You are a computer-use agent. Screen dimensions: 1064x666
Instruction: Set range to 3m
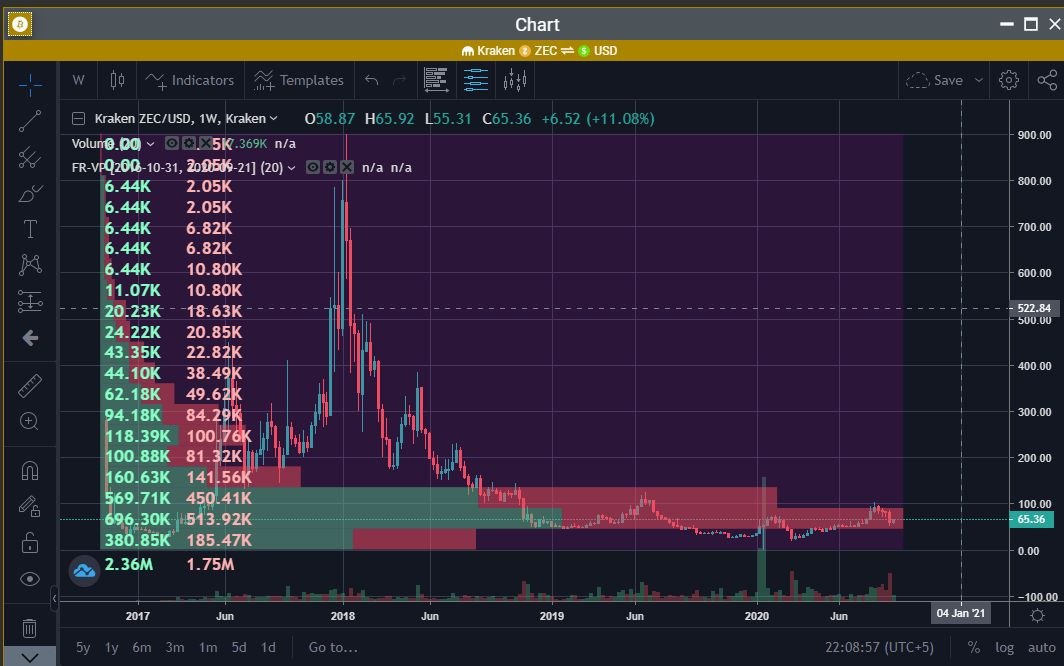(175, 648)
